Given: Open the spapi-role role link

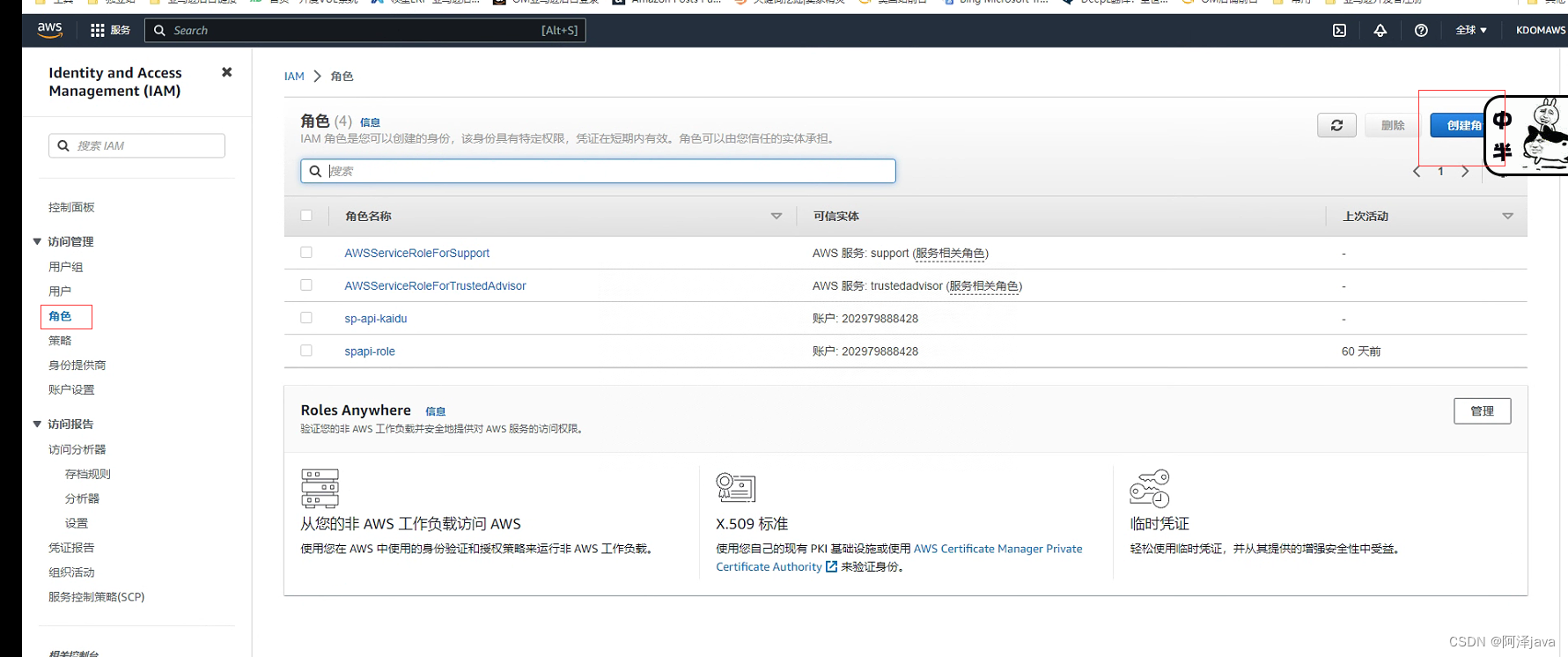Looking at the screenshot, I should click(x=369, y=351).
